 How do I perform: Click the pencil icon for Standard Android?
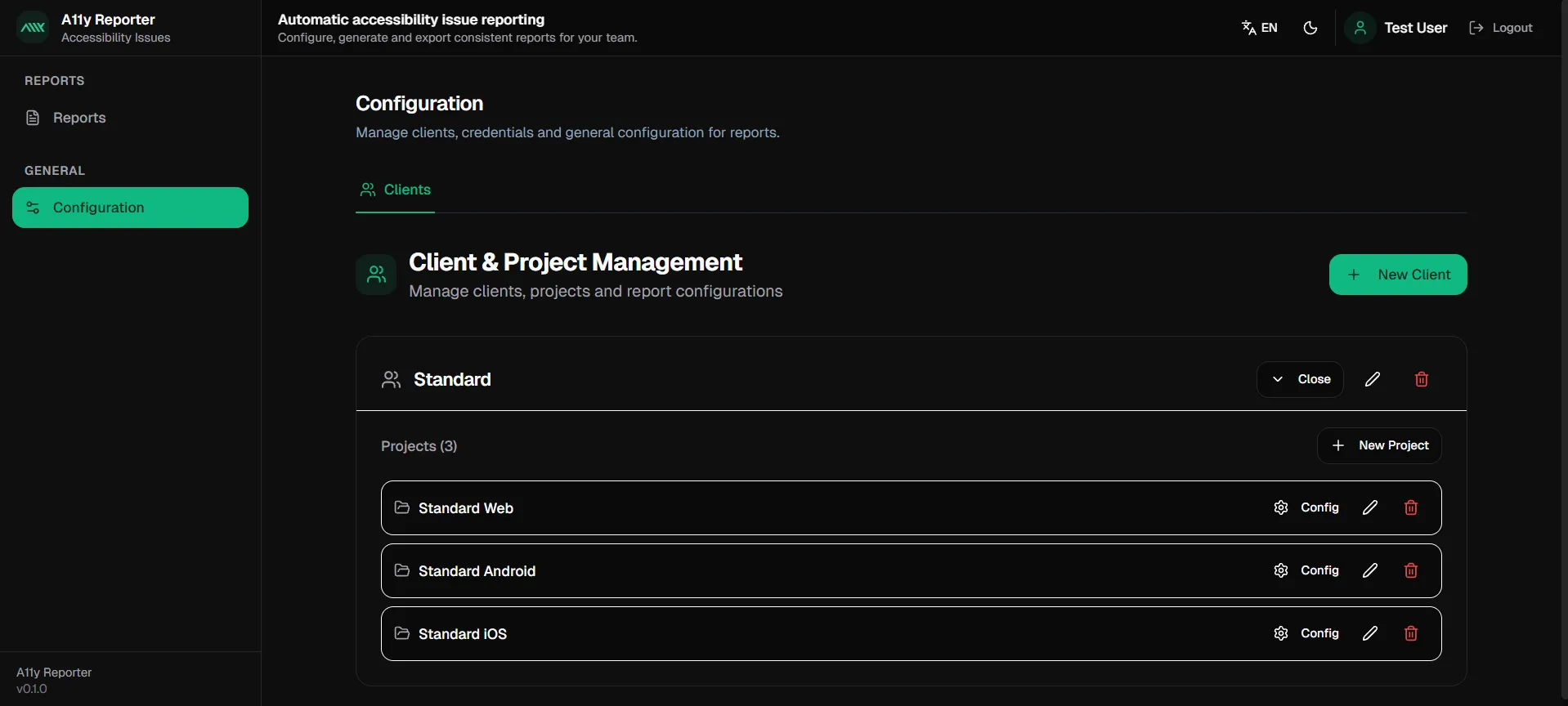click(1370, 570)
